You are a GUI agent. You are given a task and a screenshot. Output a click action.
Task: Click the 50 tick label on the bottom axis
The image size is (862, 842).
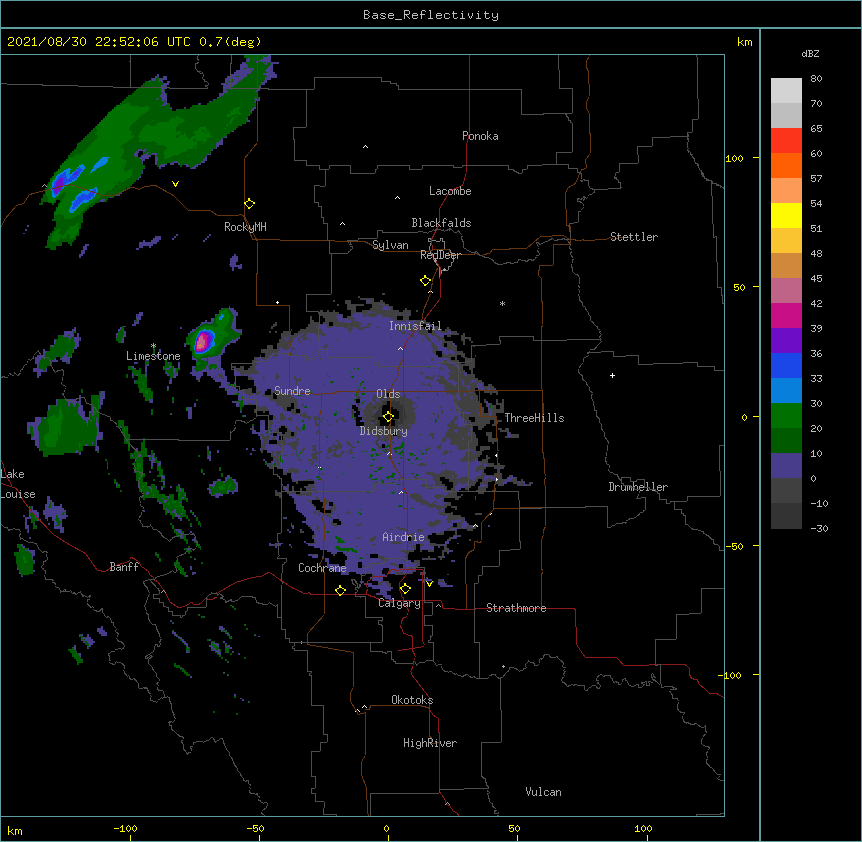coord(514,828)
